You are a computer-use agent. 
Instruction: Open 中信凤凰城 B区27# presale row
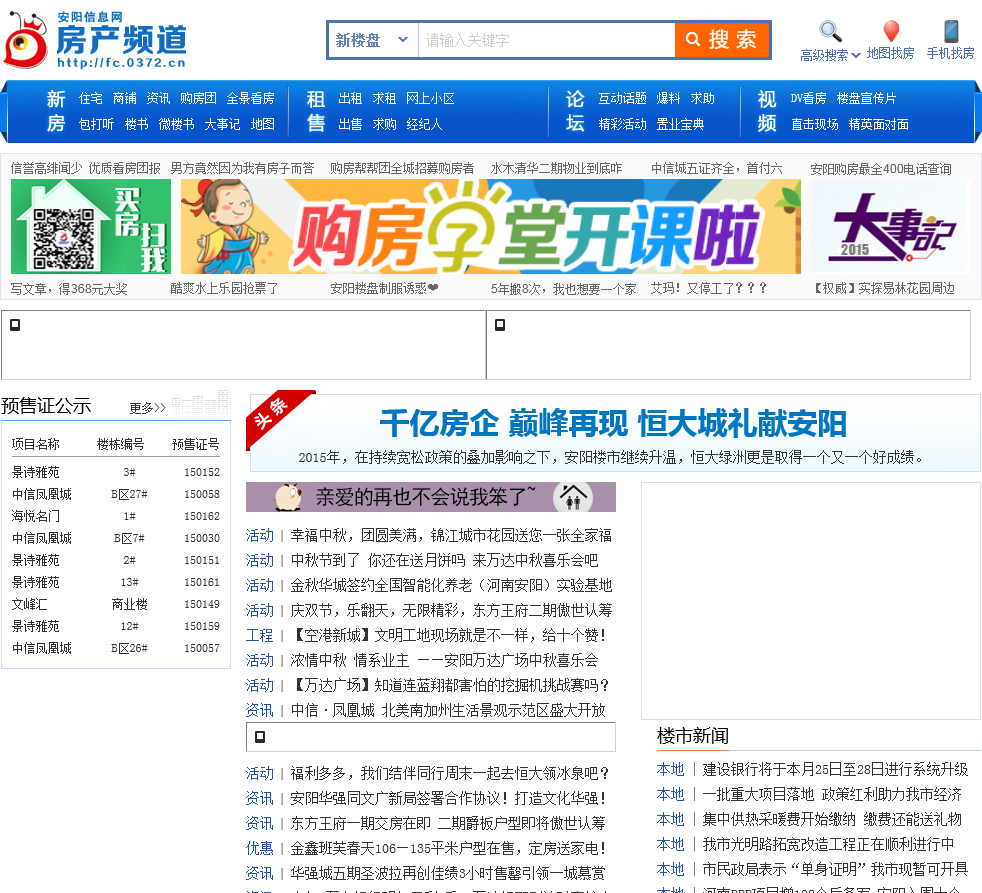[116, 494]
